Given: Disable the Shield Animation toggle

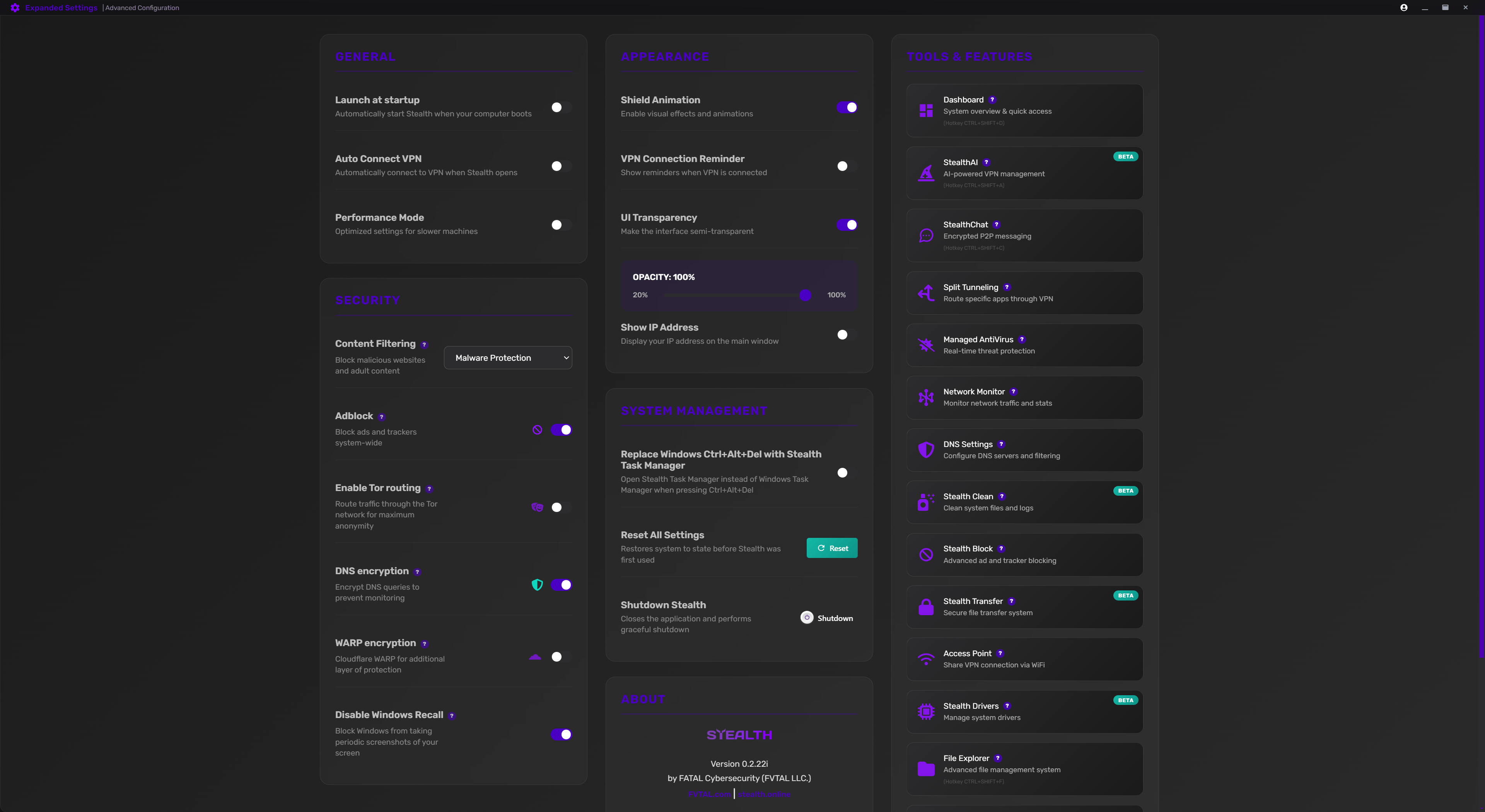Looking at the screenshot, I should click(846, 107).
